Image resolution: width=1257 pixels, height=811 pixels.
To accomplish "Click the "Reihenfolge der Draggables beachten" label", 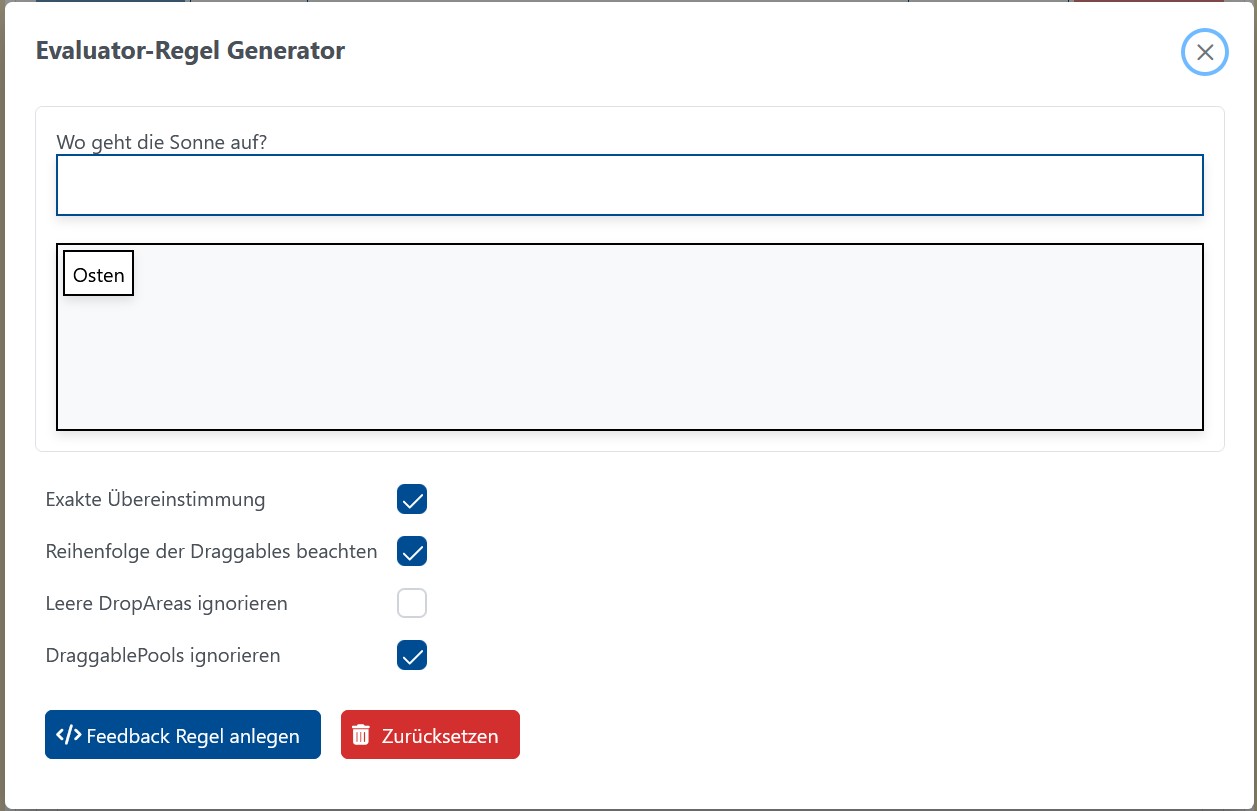I will click(x=211, y=551).
